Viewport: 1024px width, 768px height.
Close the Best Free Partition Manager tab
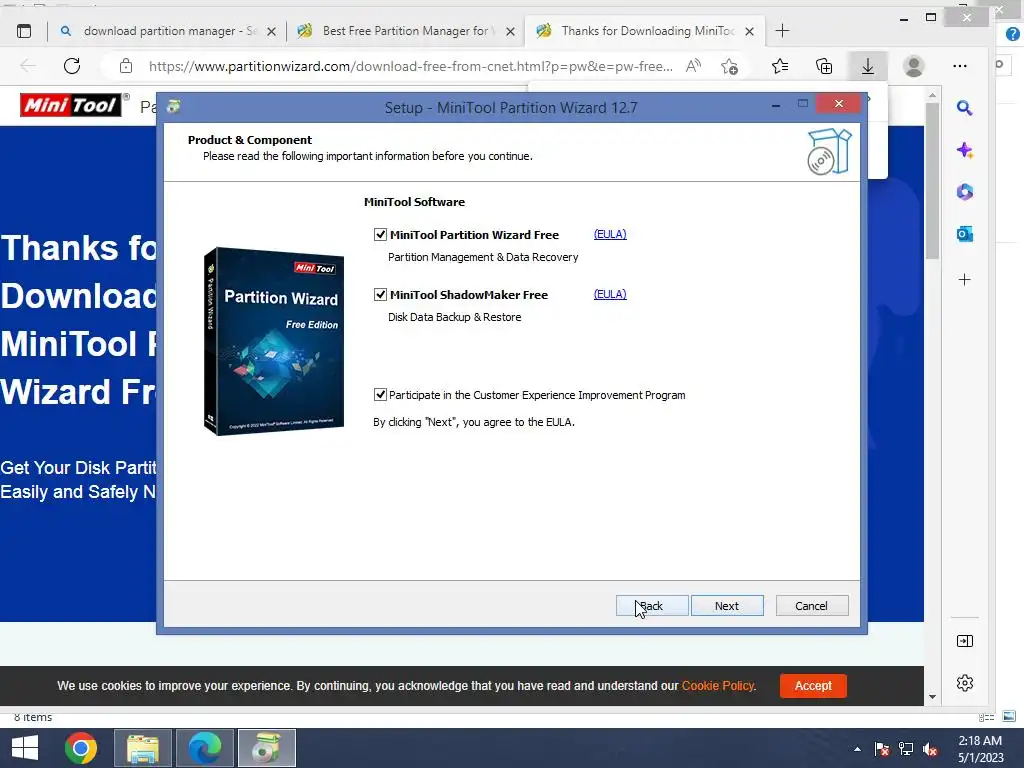[x=511, y=31]
